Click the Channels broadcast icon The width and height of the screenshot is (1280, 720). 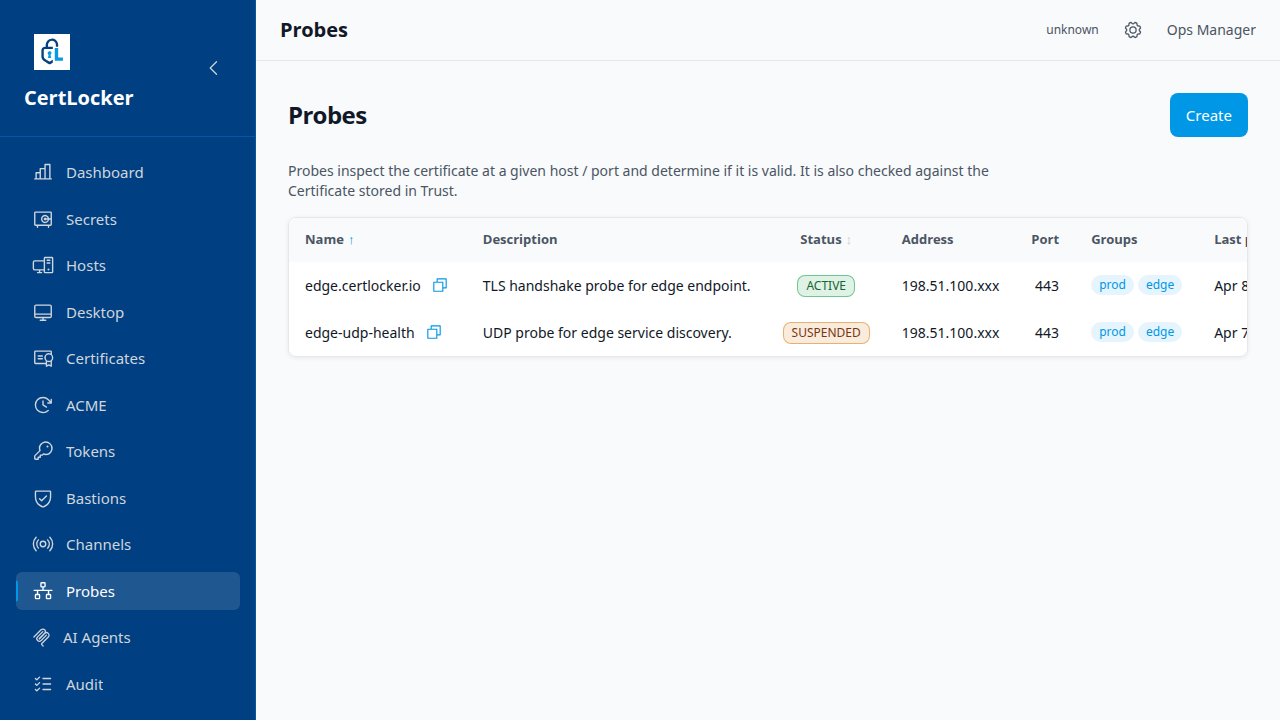(43, 545)
